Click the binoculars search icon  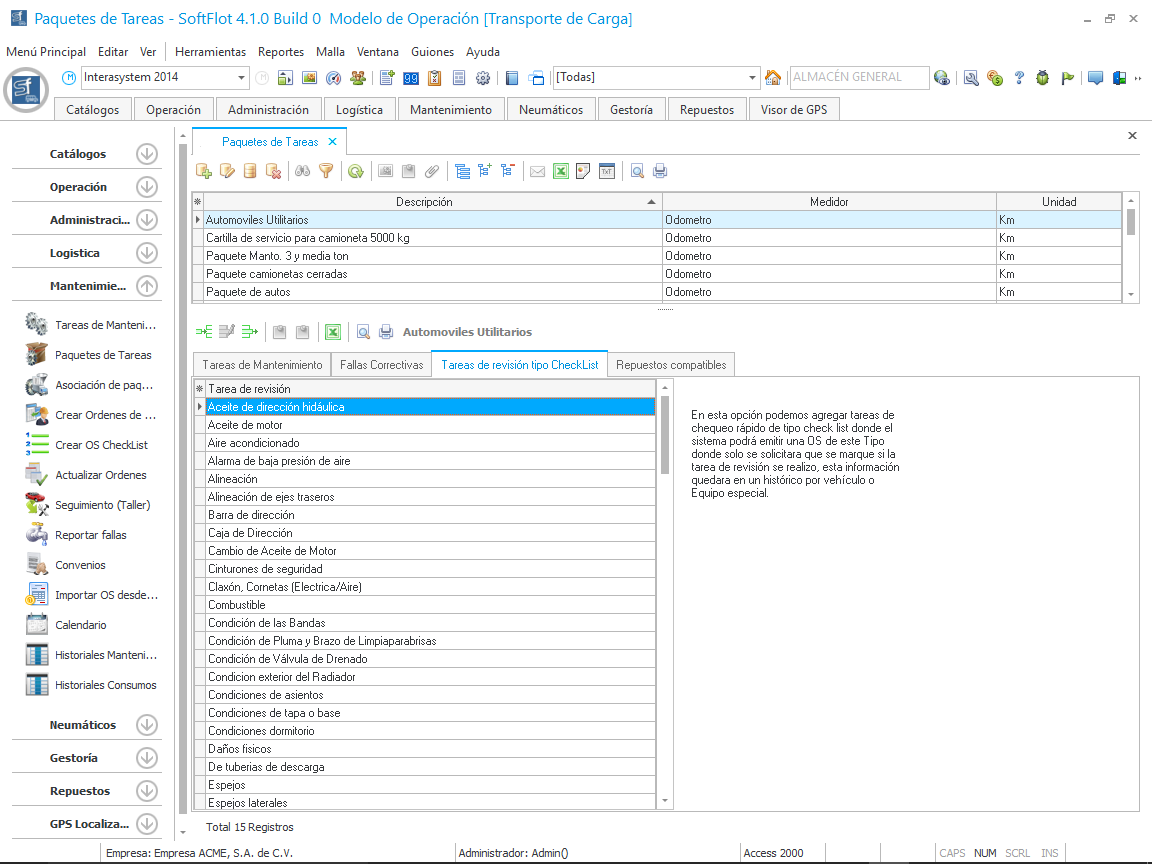(303, 171)
